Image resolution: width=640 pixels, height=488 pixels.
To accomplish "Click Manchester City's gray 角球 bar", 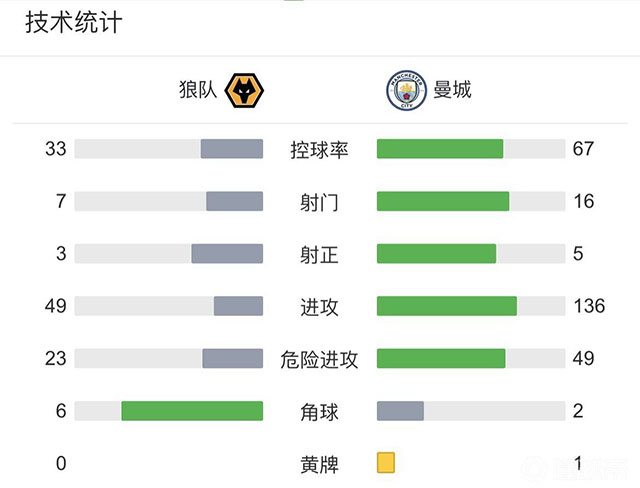I will (400, 411).
